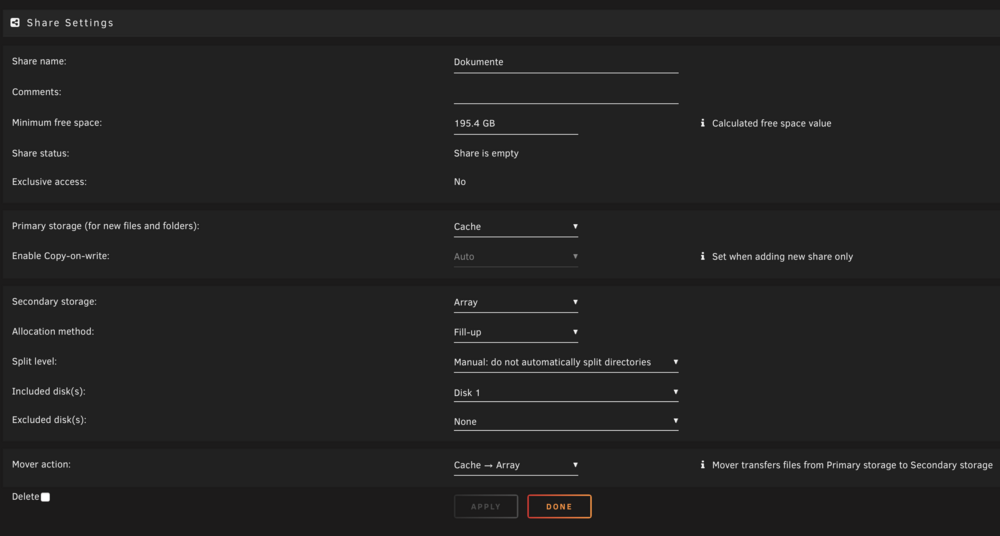The width and height of the screenshot is (1000, 536).
Task: Click the Share name label
Action: pos(39,61)
